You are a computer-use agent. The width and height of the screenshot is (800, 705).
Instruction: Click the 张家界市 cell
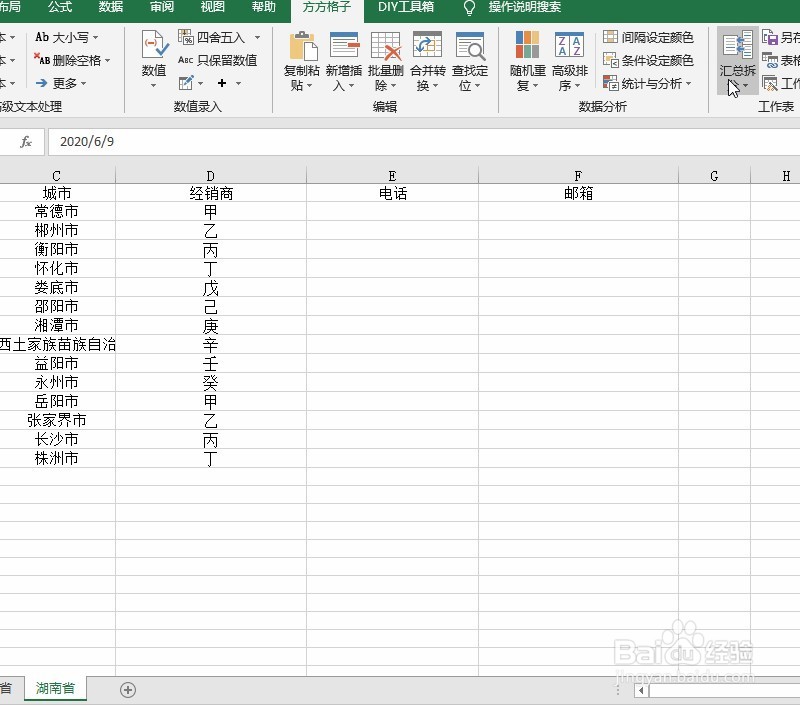pyautogui.click(x=57, y=420)
